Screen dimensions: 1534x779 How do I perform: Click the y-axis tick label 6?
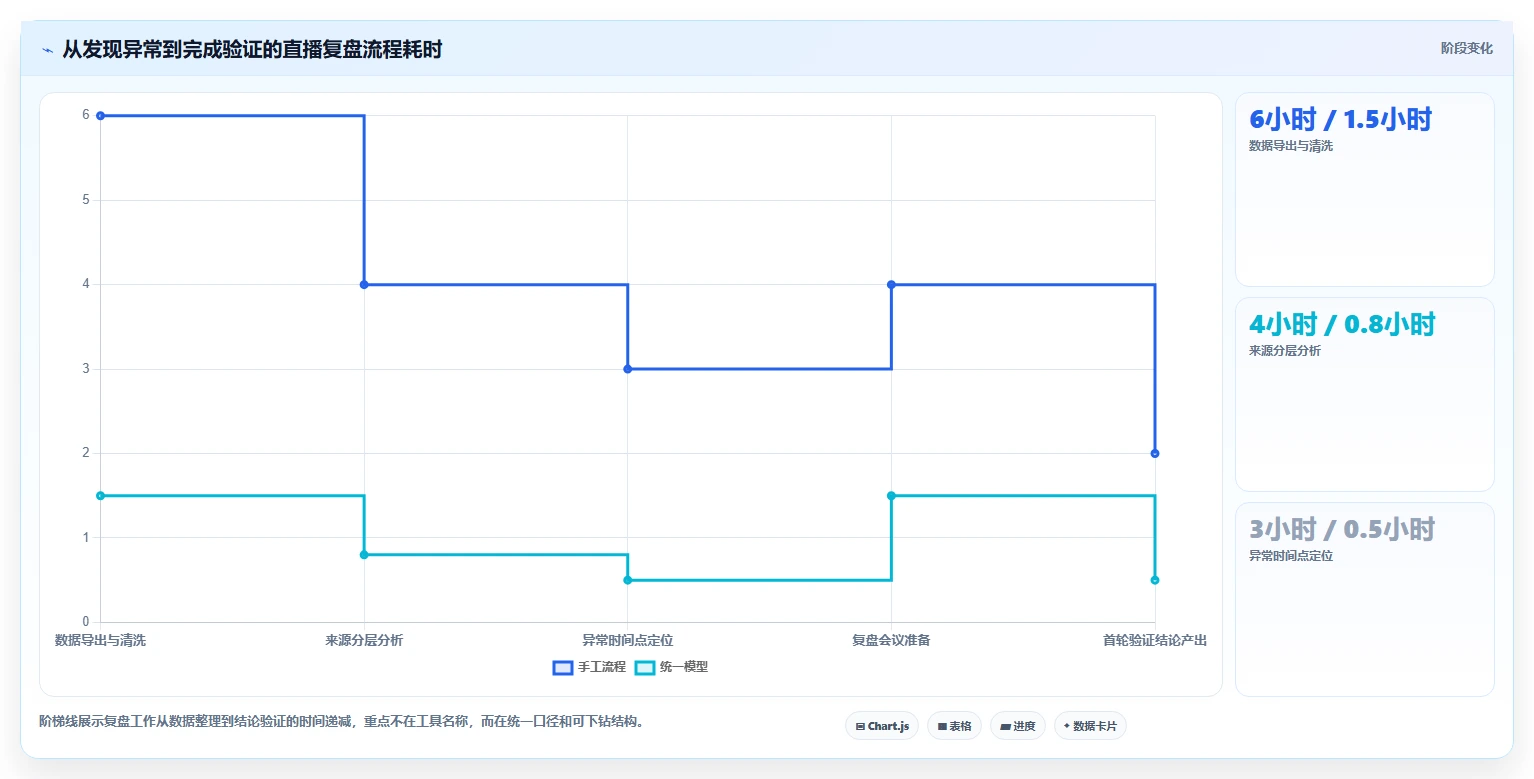86,115
